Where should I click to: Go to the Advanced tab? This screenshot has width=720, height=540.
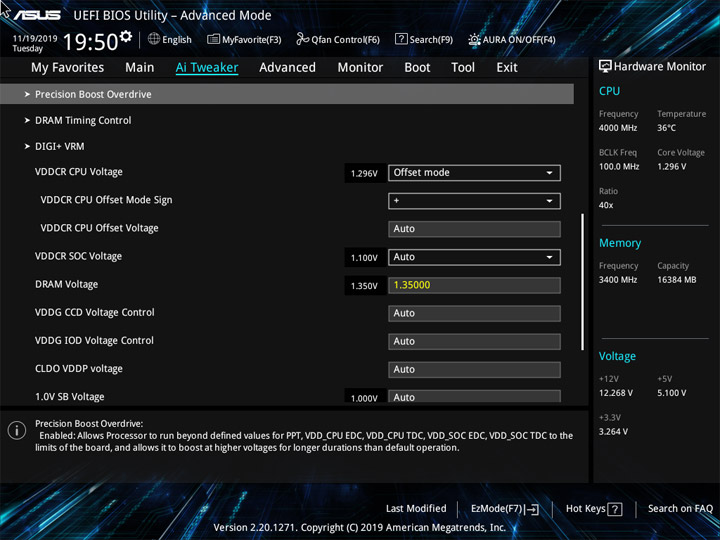pyautogui.click(x=287, y=68)
